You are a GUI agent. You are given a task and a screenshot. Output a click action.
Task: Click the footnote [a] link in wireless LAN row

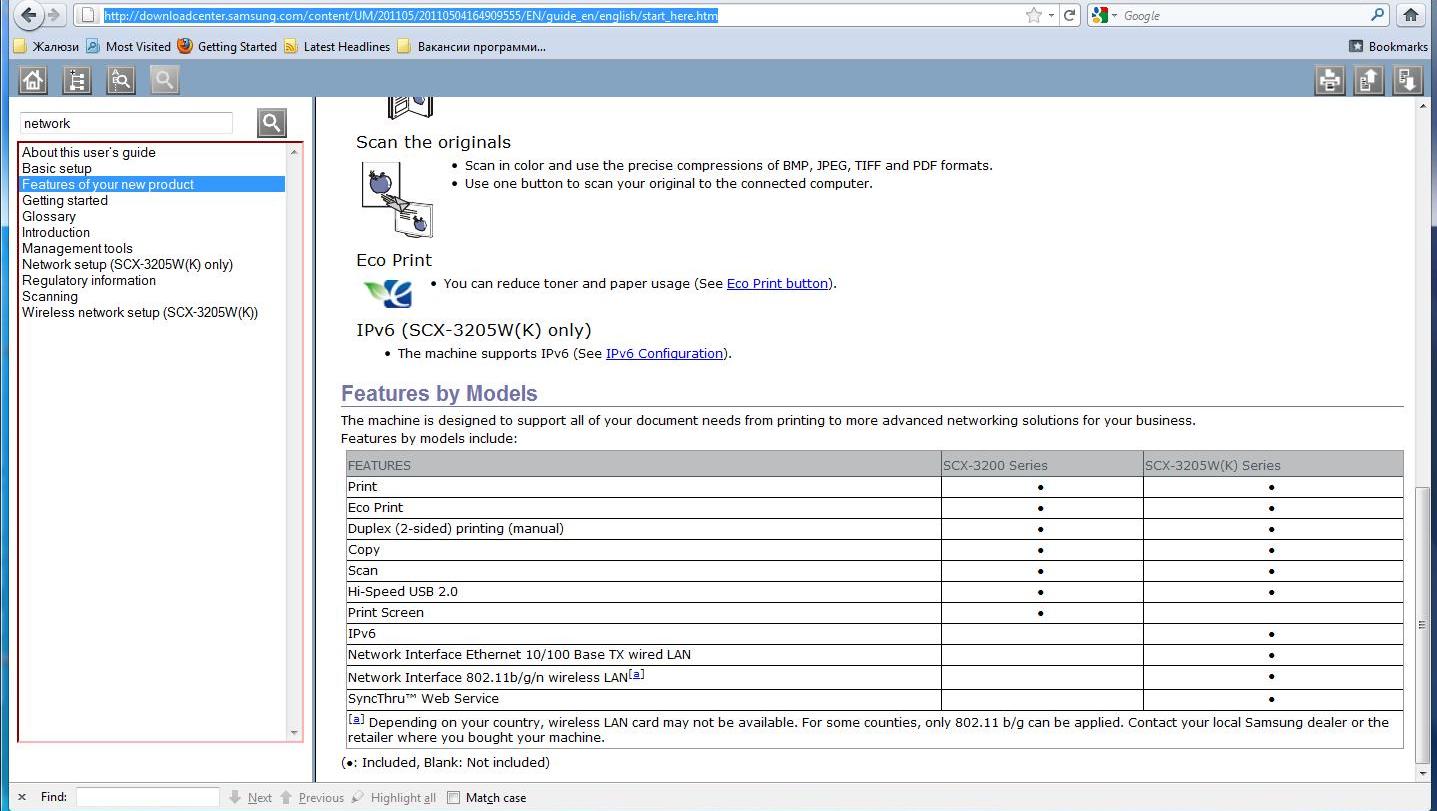(636, 674)
